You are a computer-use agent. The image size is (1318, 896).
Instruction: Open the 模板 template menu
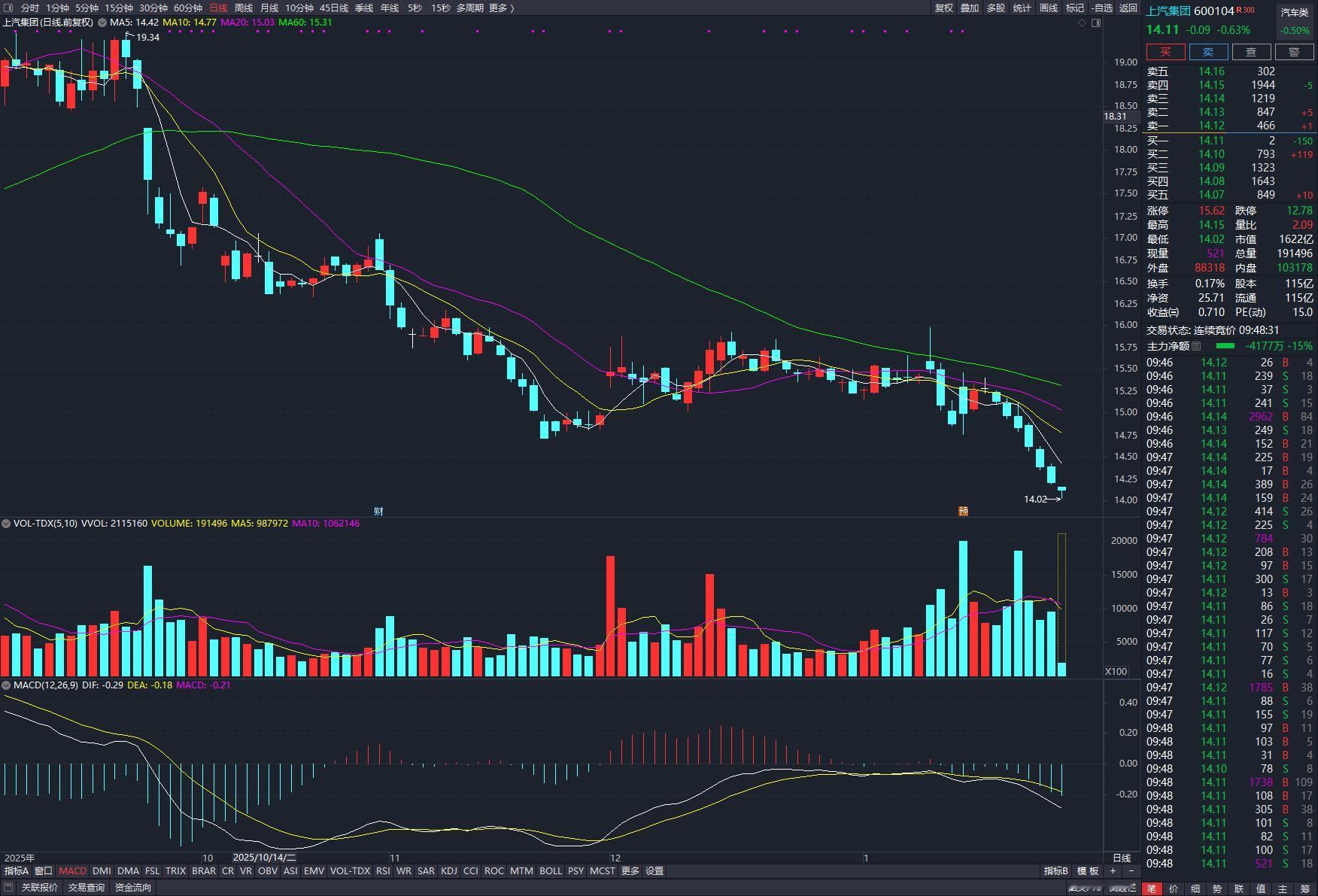[x=1088, y=871]
